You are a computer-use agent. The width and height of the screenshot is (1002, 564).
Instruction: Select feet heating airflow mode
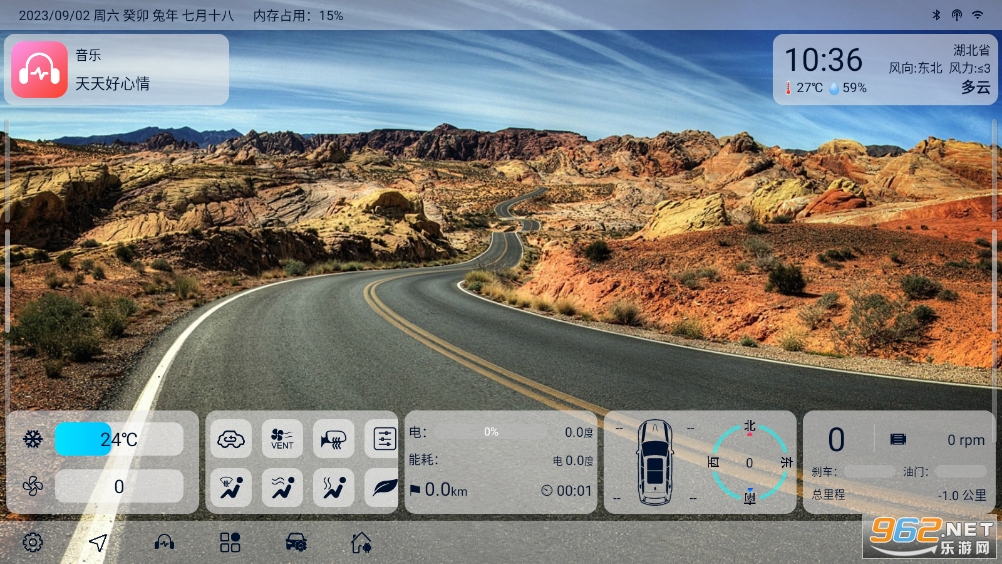333,487
